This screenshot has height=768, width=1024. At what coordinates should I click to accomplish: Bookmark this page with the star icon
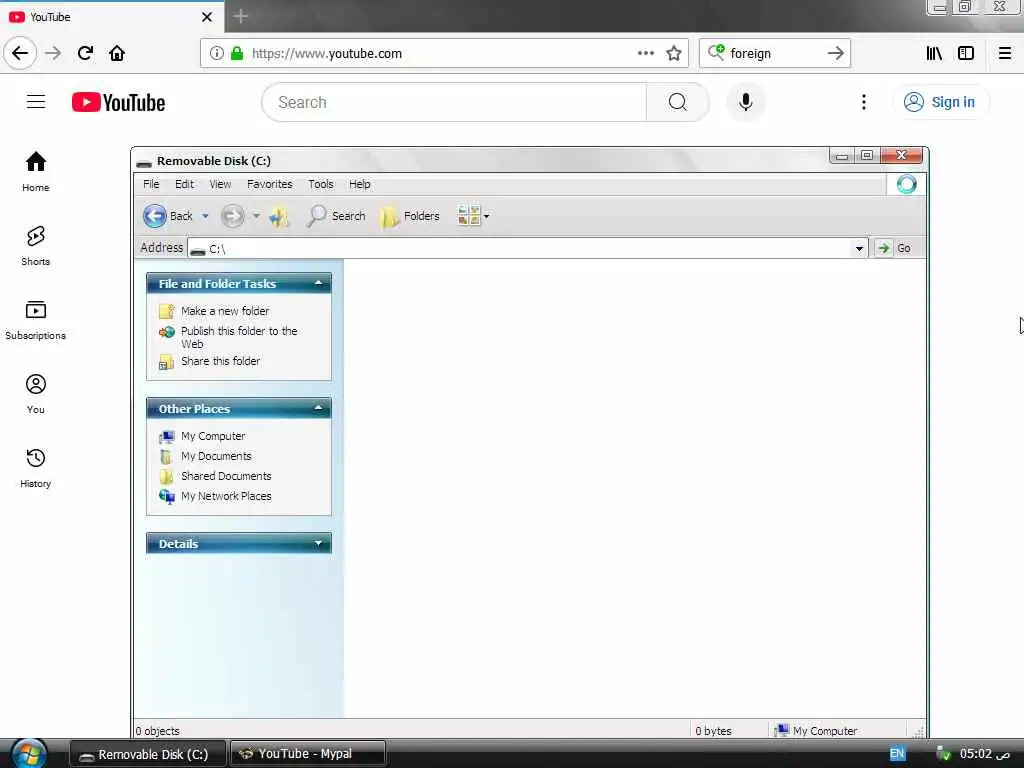point(674,53)
